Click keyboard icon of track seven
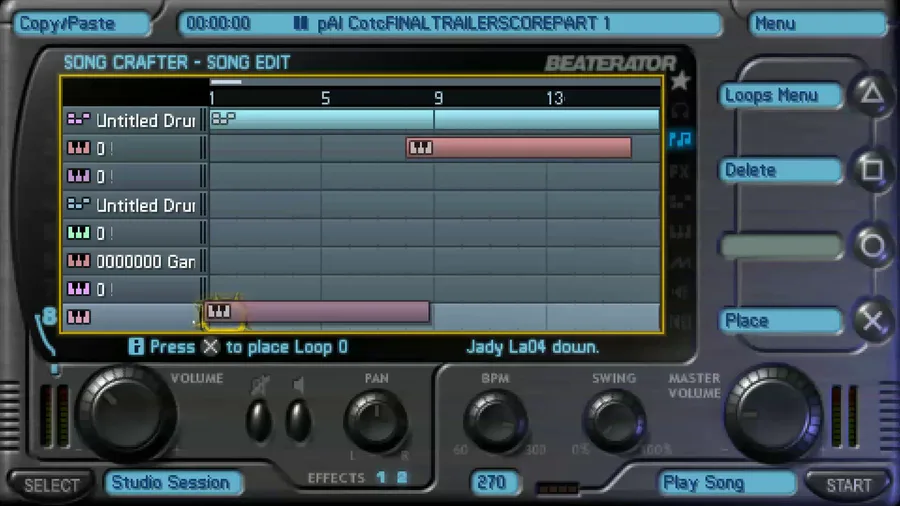The width and height of the screenshot is (900, 506). 79,289
